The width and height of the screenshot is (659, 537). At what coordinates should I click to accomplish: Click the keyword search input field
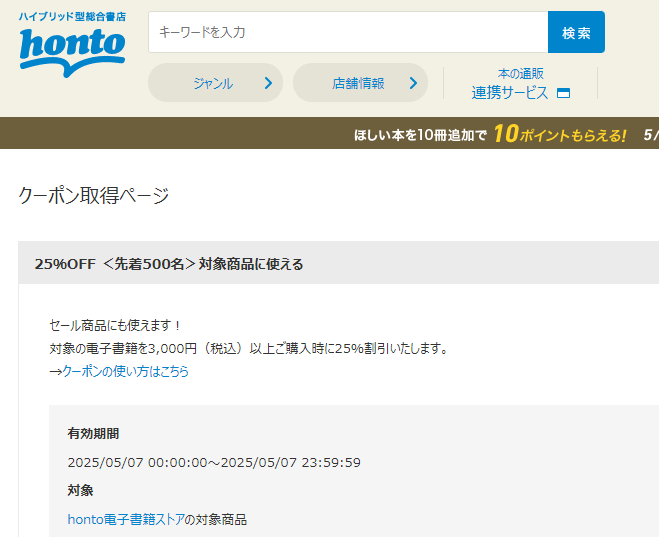[x=348, y=32]
